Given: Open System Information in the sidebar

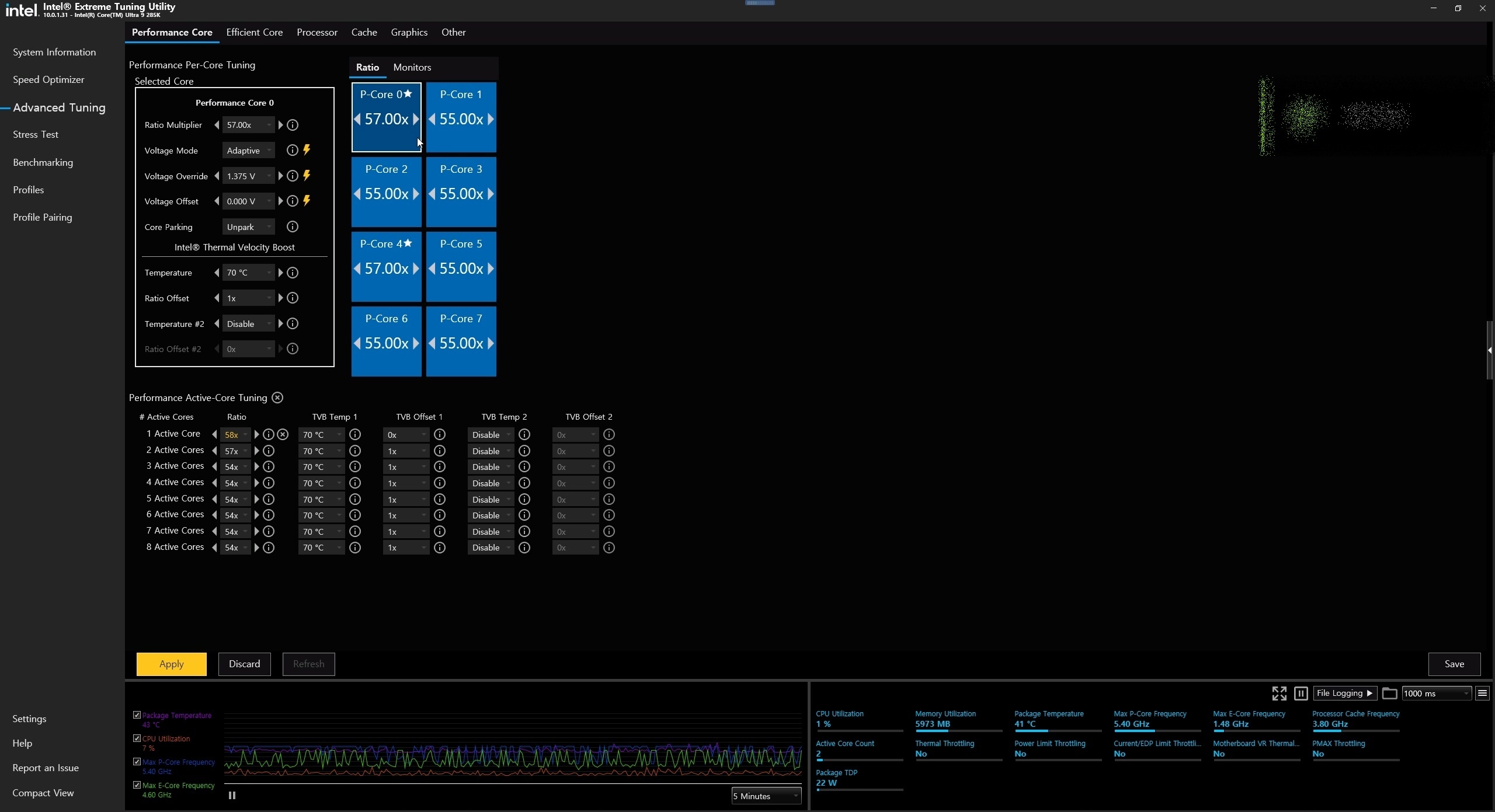Looking at the screenshot, I should pyautogui.click(x=54, y=52).
